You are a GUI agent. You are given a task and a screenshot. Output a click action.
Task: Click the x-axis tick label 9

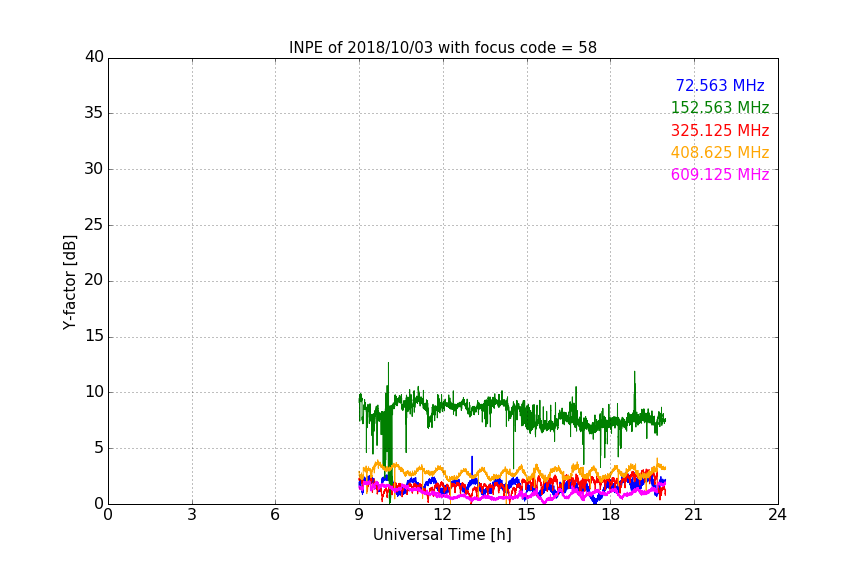point(359,515)
